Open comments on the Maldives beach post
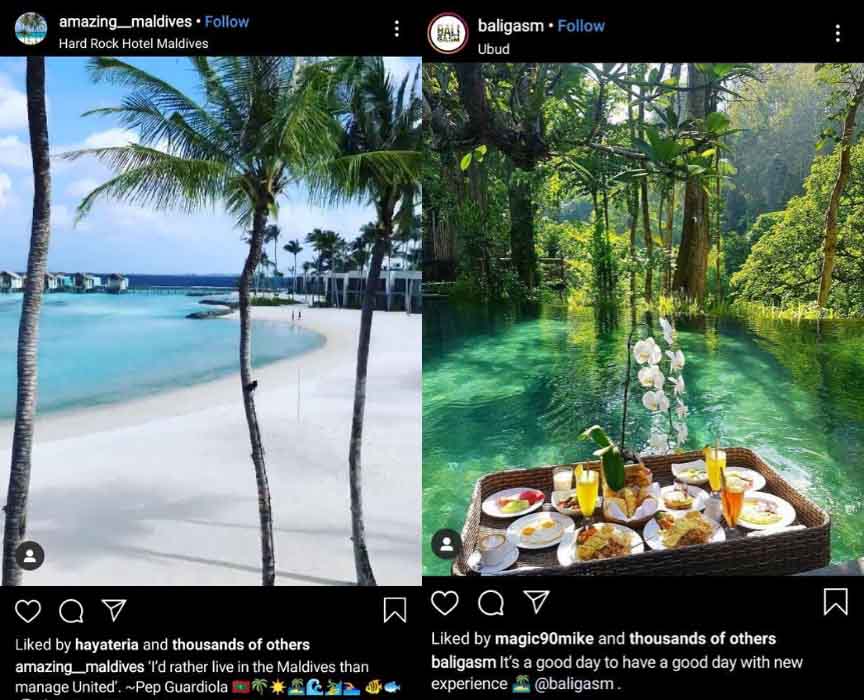 pos(71,611)
